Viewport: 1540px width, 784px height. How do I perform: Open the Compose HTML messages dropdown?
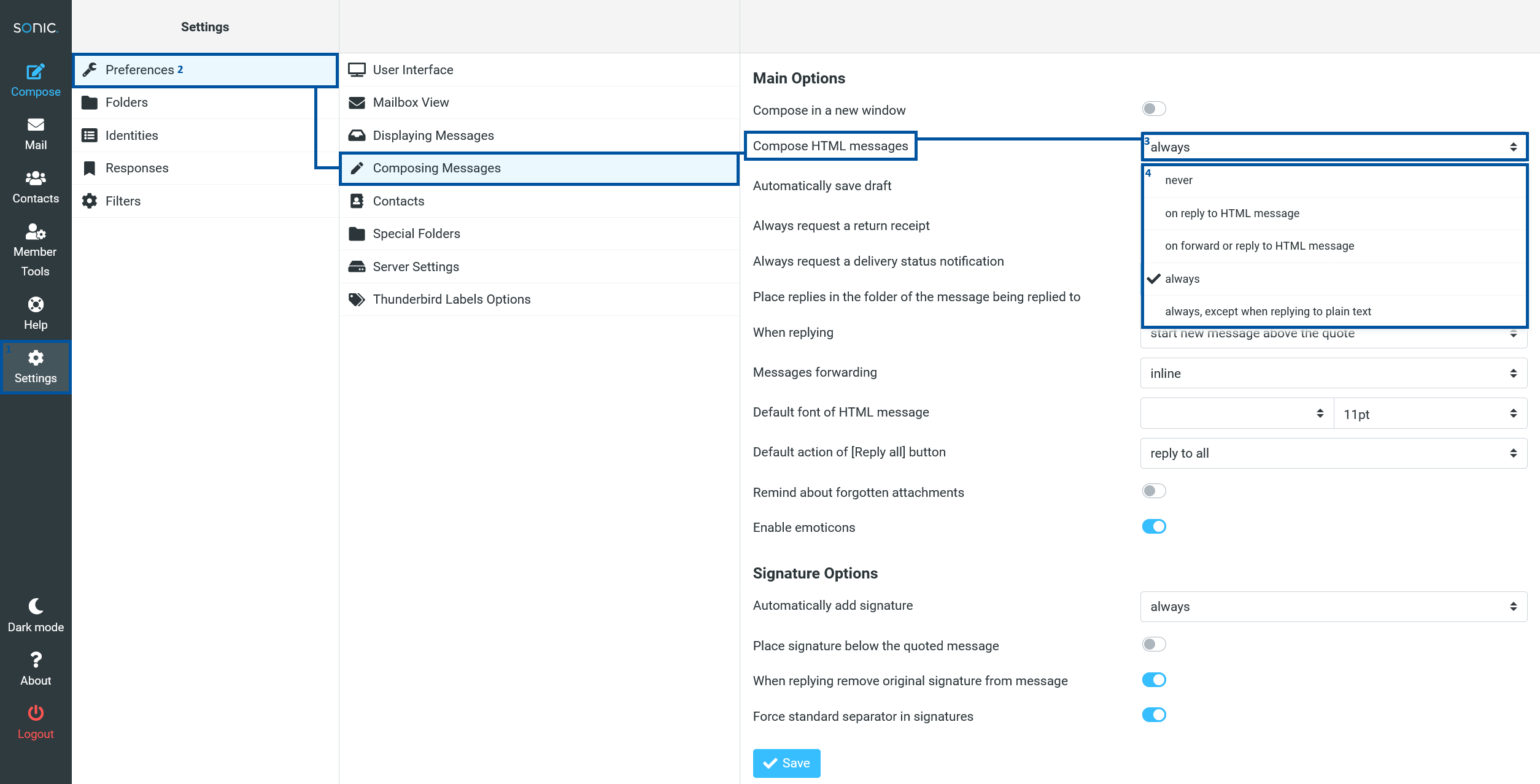1334,147
